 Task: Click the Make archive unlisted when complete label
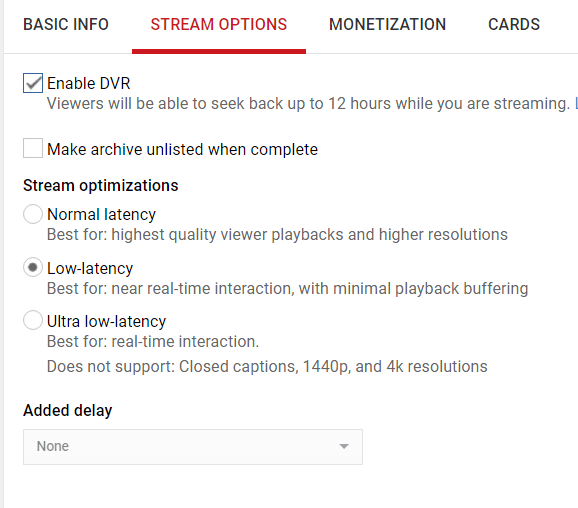pos(182,150)
